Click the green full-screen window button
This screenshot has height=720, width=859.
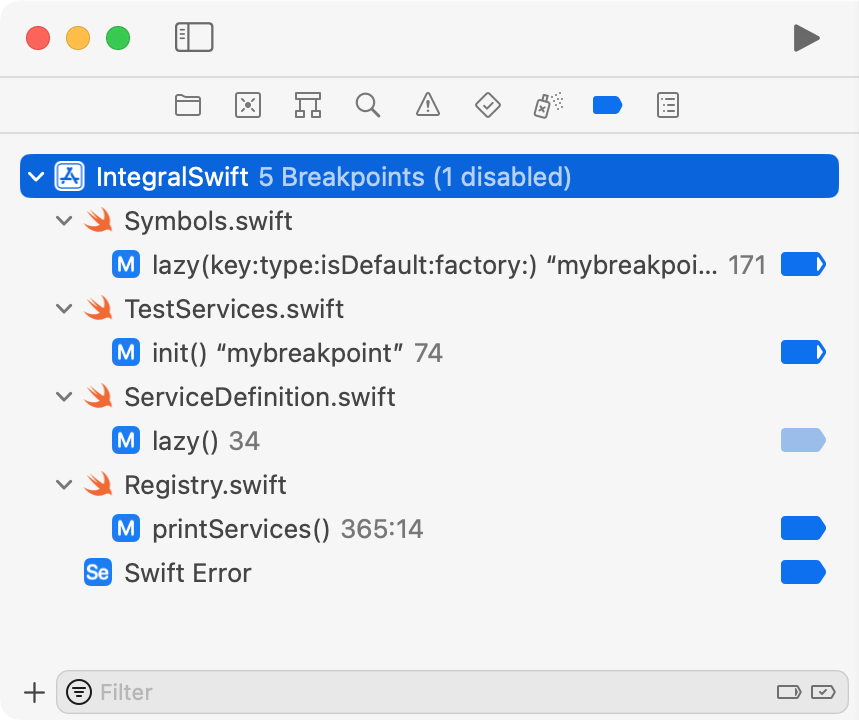tap(118, 38)
